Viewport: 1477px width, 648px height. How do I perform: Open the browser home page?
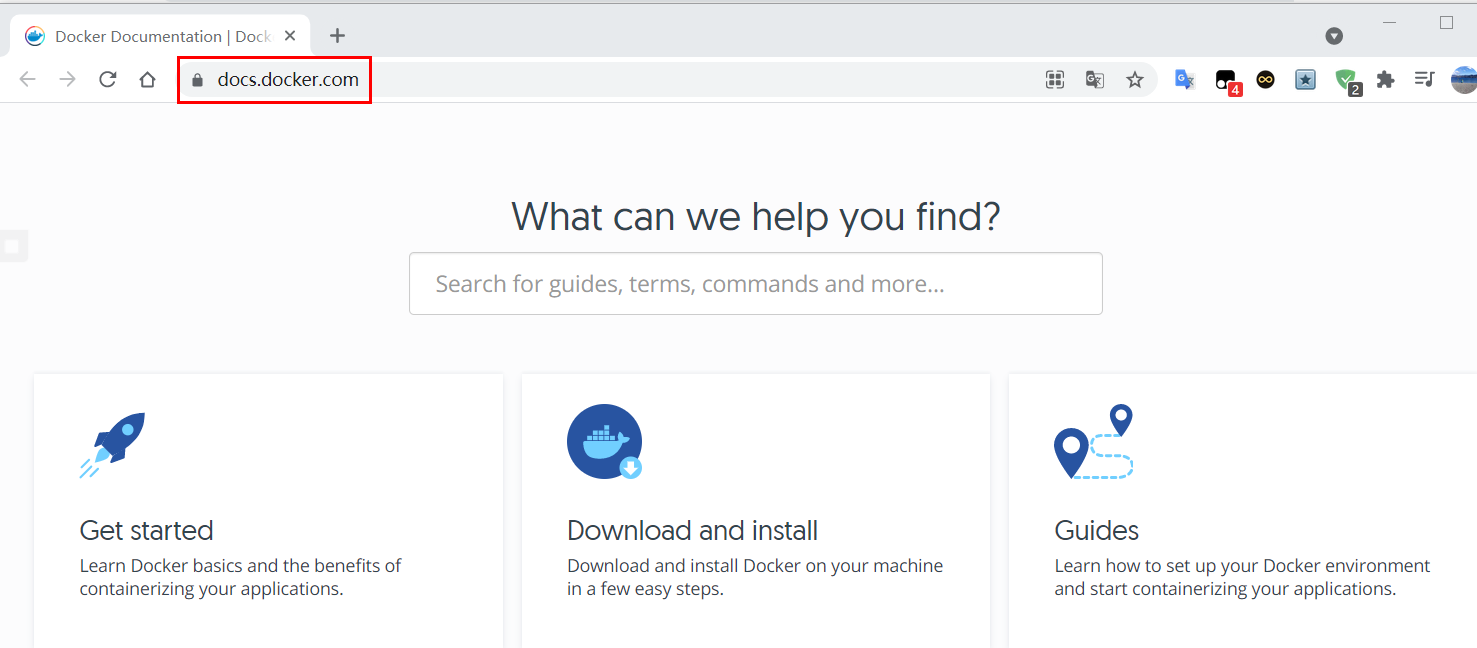pyautogui.click(x=148, y=80)
